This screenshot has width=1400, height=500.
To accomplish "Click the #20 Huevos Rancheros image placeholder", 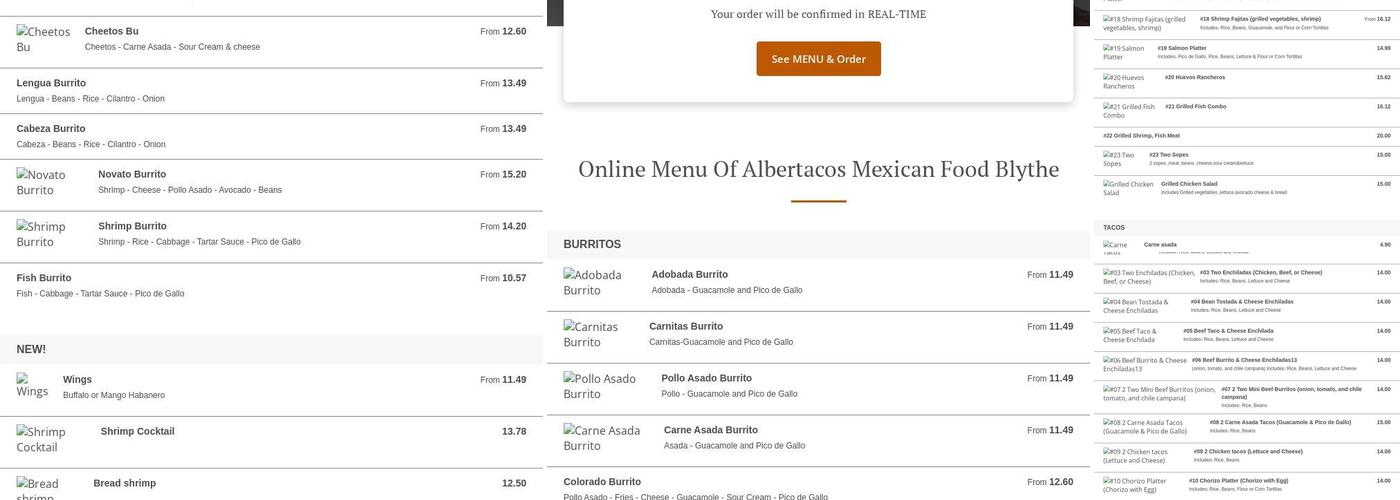I will point(1129,81).
